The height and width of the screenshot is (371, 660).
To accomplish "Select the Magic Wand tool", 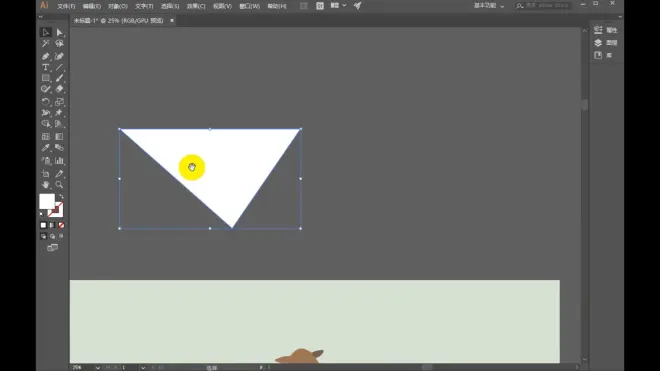I will (45, 43).
